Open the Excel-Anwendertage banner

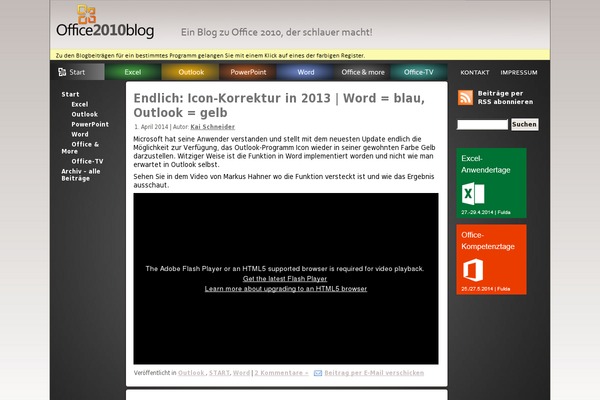pos(491,183)
